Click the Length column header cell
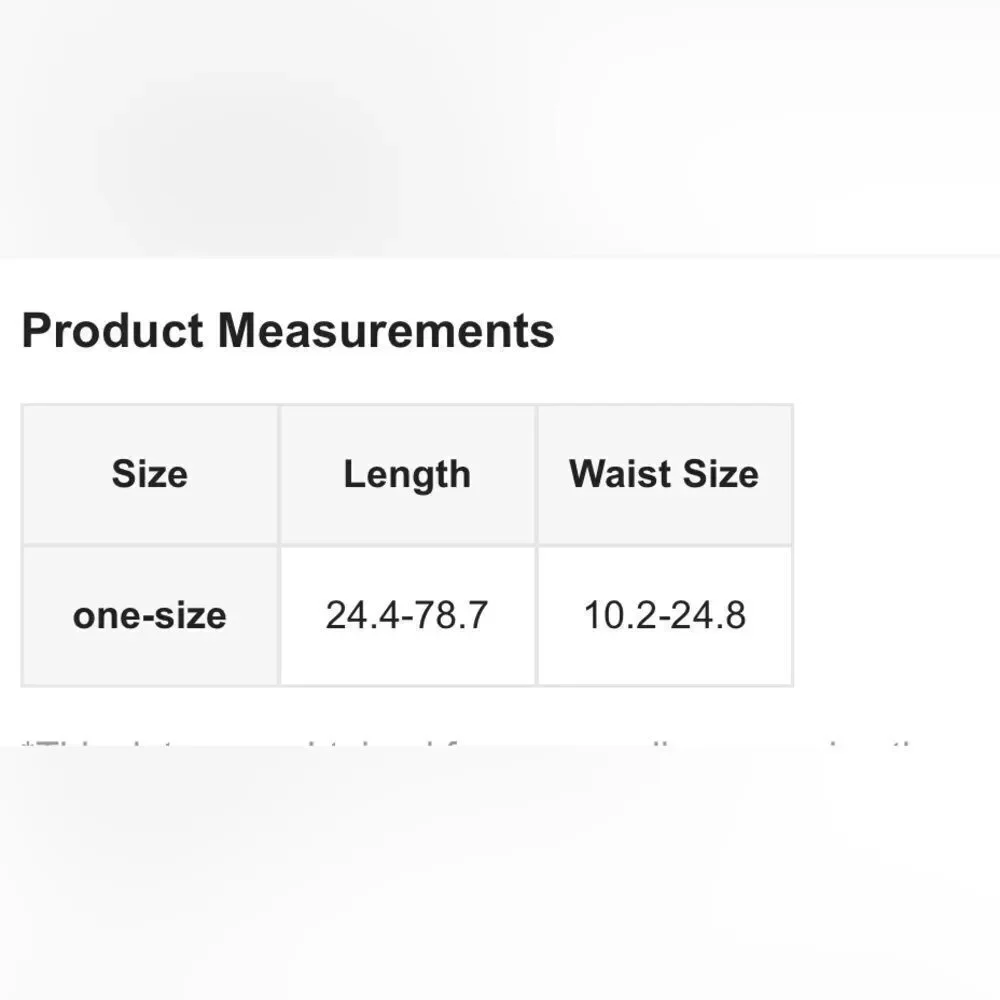This screenshot has width=1000, height=1000. [407, 474]
